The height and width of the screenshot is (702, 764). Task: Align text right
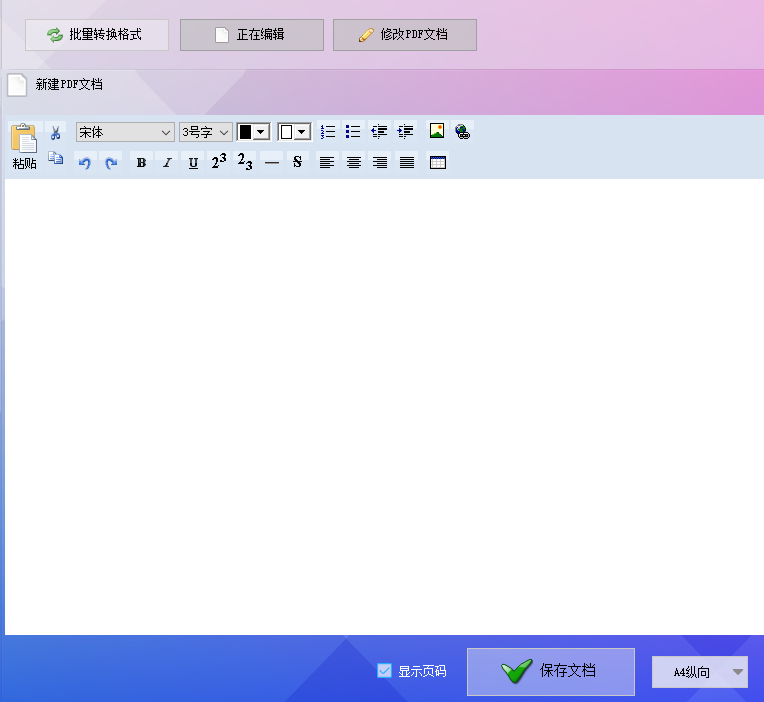click(x=380, y=162)
